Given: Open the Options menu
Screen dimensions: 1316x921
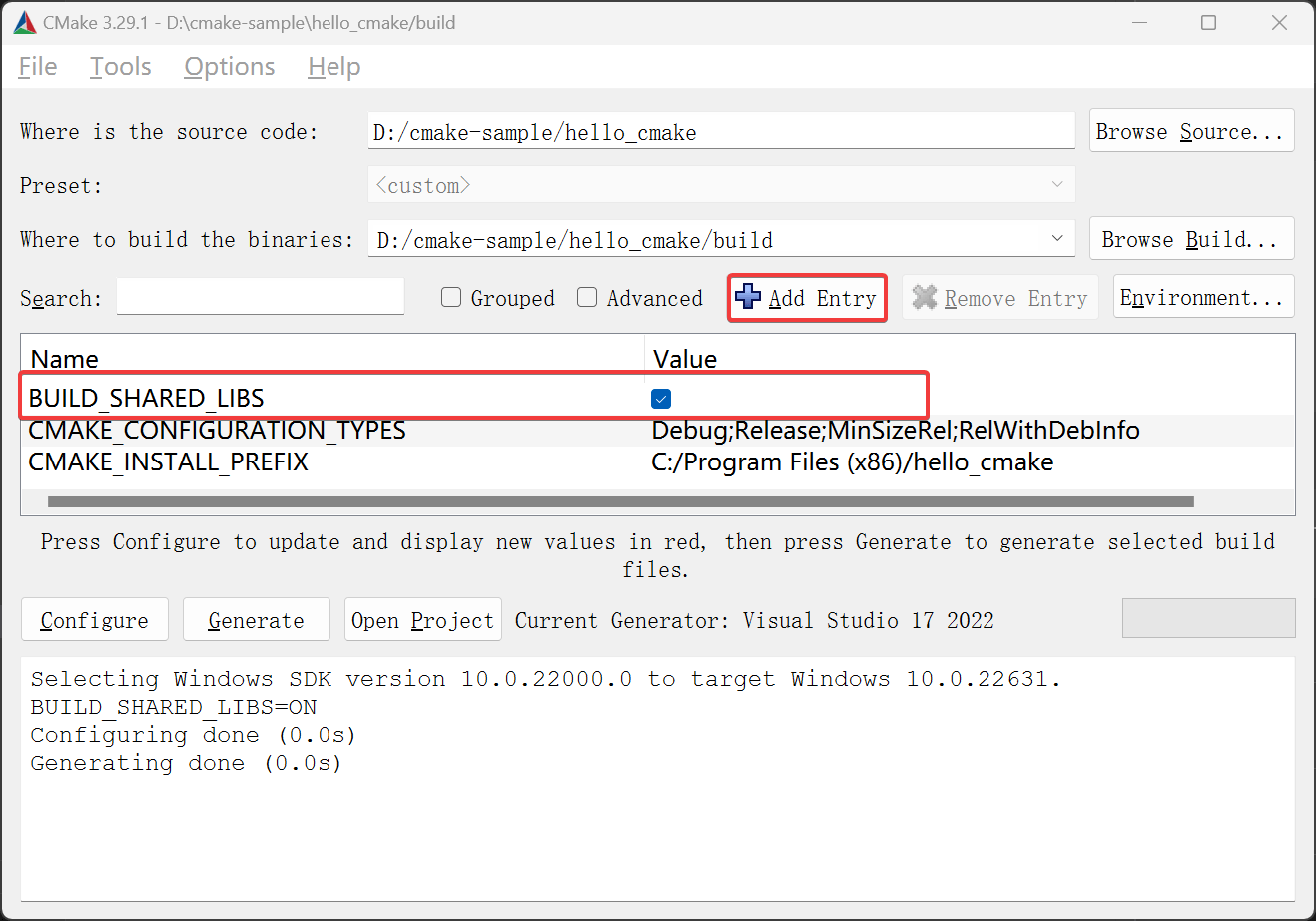Looking at the screenshot, I should 230,67.
